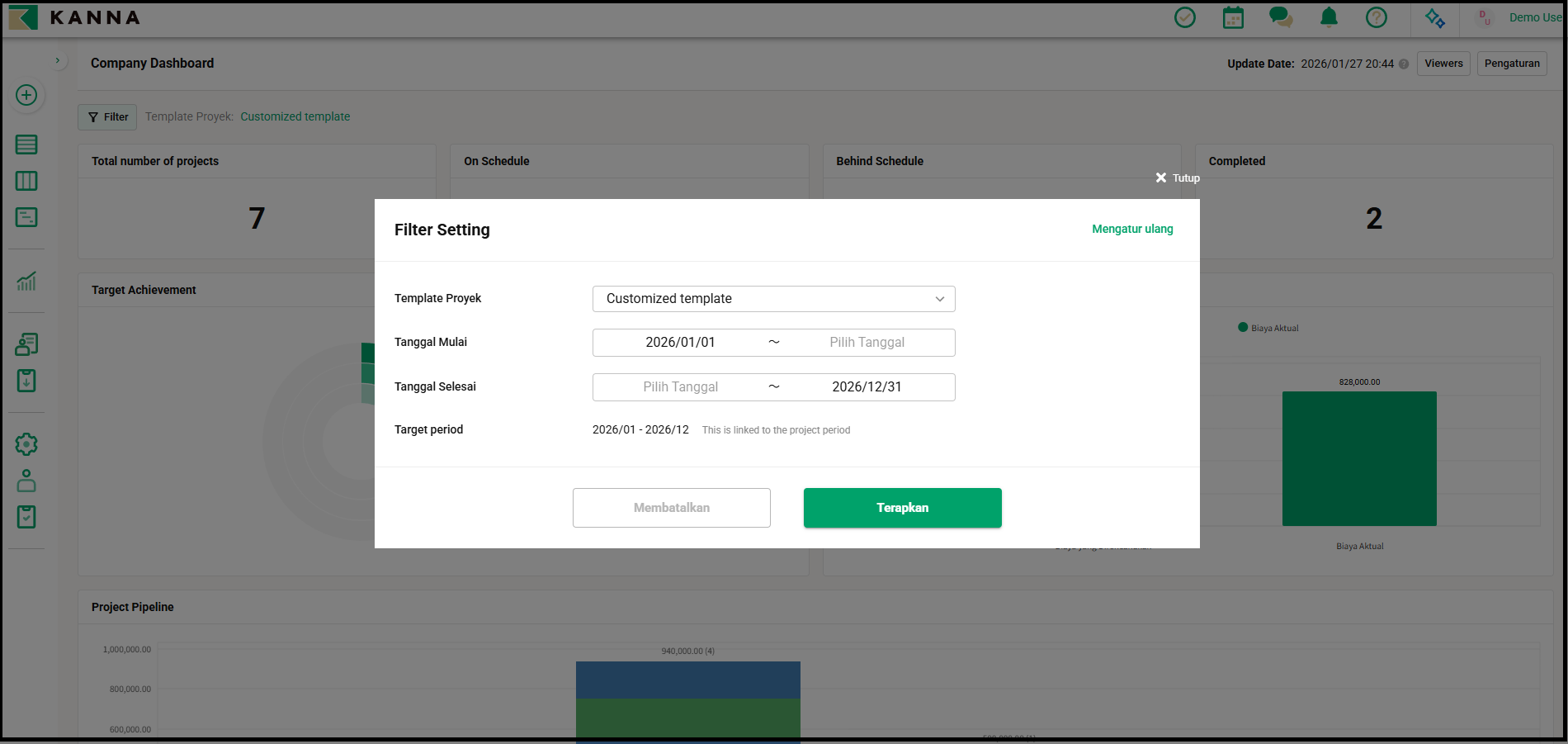1568x744 pixels.
Task: Click the checkmark tasks icon in header
Action: pyautogui.click(x=1185, y=17)
